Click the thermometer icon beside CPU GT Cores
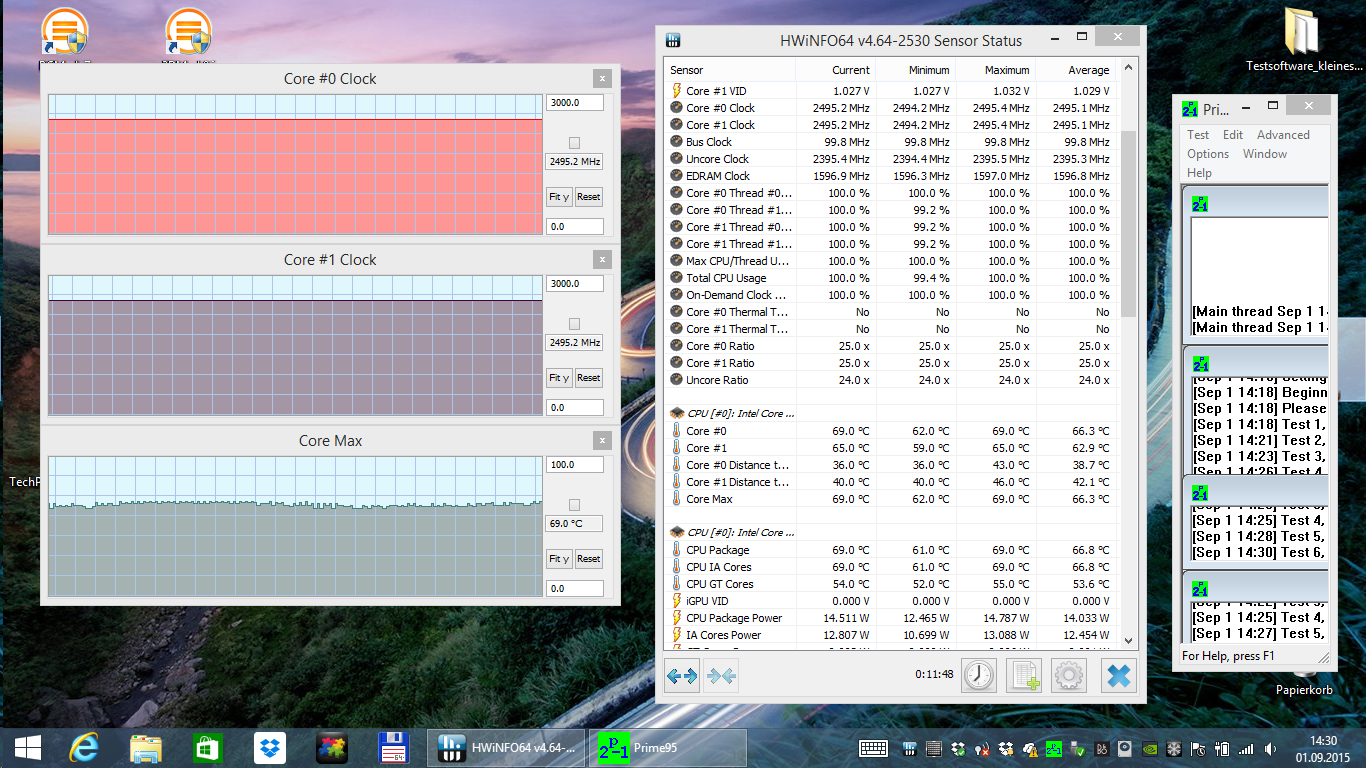This screenshot has height=768, width=1366. 676,584
